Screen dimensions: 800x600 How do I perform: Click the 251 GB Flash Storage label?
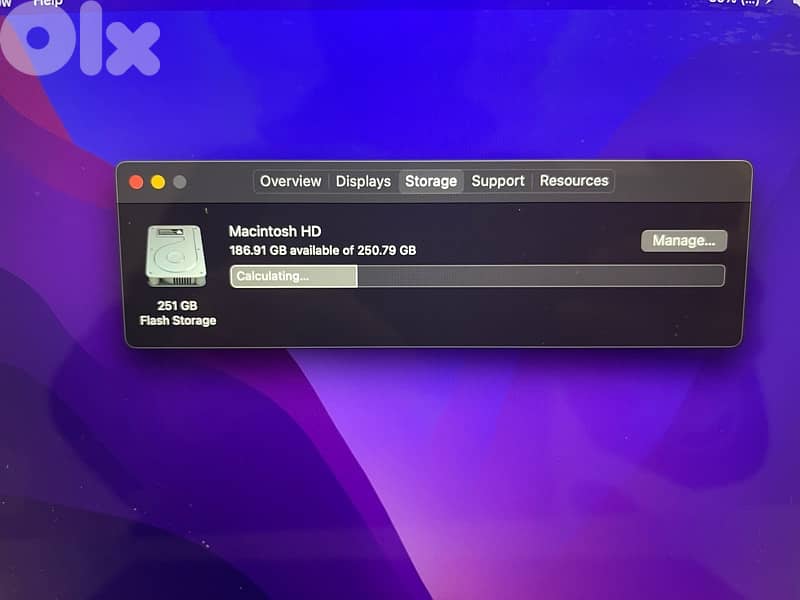(x=177, y=313)
